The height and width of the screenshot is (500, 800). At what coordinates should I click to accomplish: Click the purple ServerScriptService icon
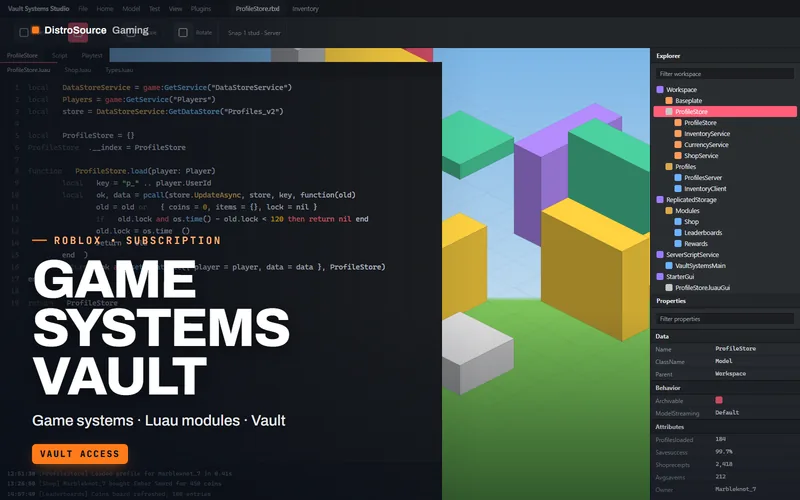click(x=660, y=255)
